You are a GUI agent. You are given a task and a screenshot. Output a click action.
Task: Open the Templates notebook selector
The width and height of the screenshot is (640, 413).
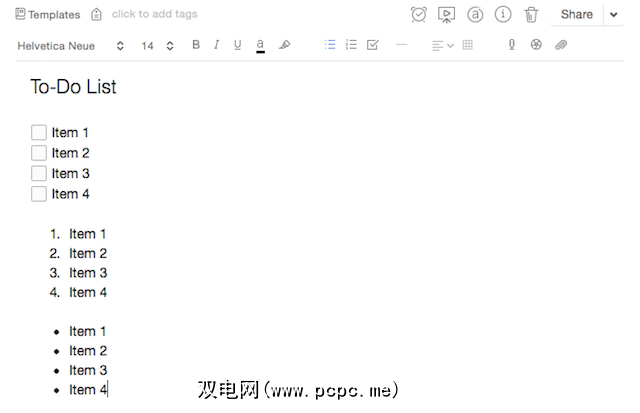pyautogui.click(x=48, y=14)
